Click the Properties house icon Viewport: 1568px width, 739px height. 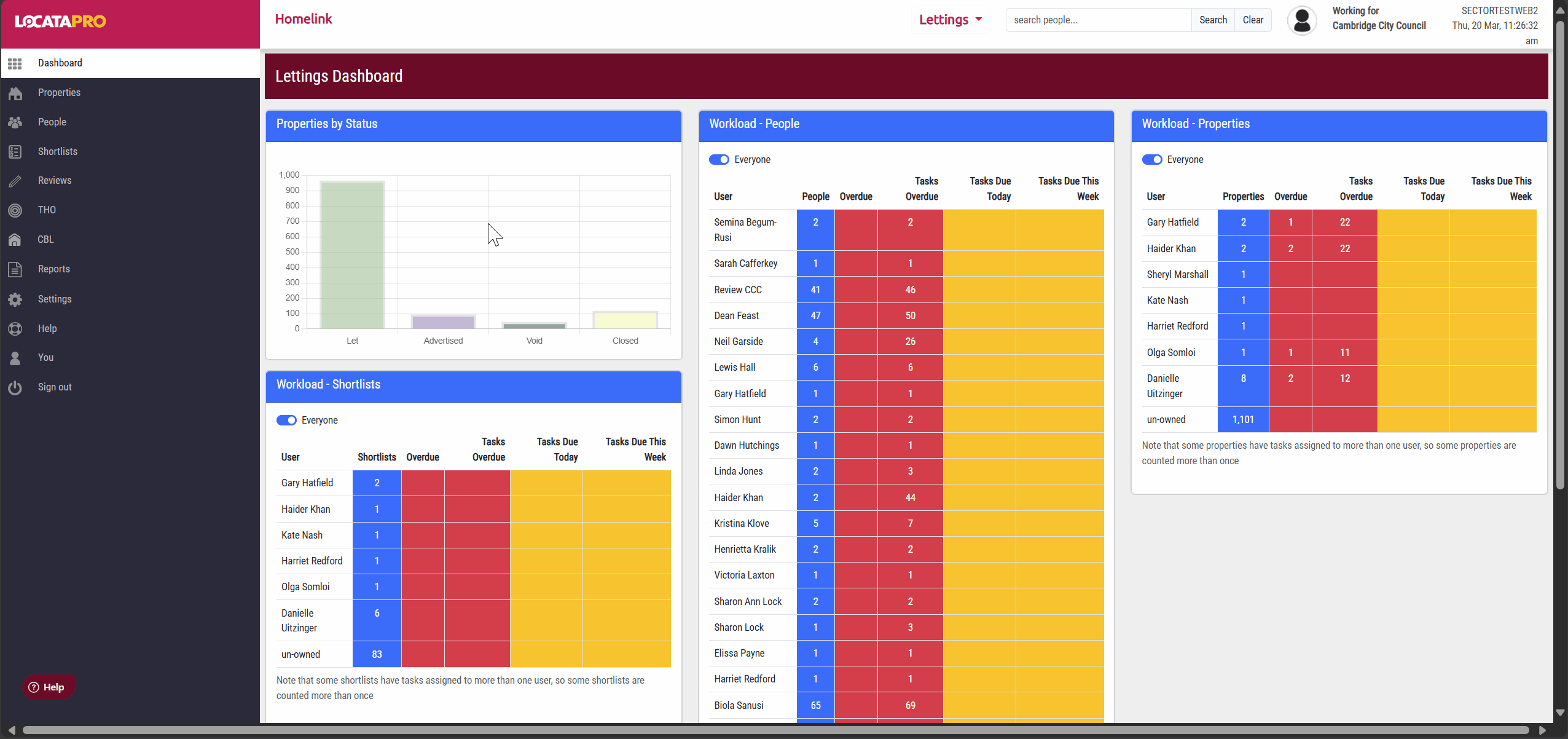click(15, 93)
